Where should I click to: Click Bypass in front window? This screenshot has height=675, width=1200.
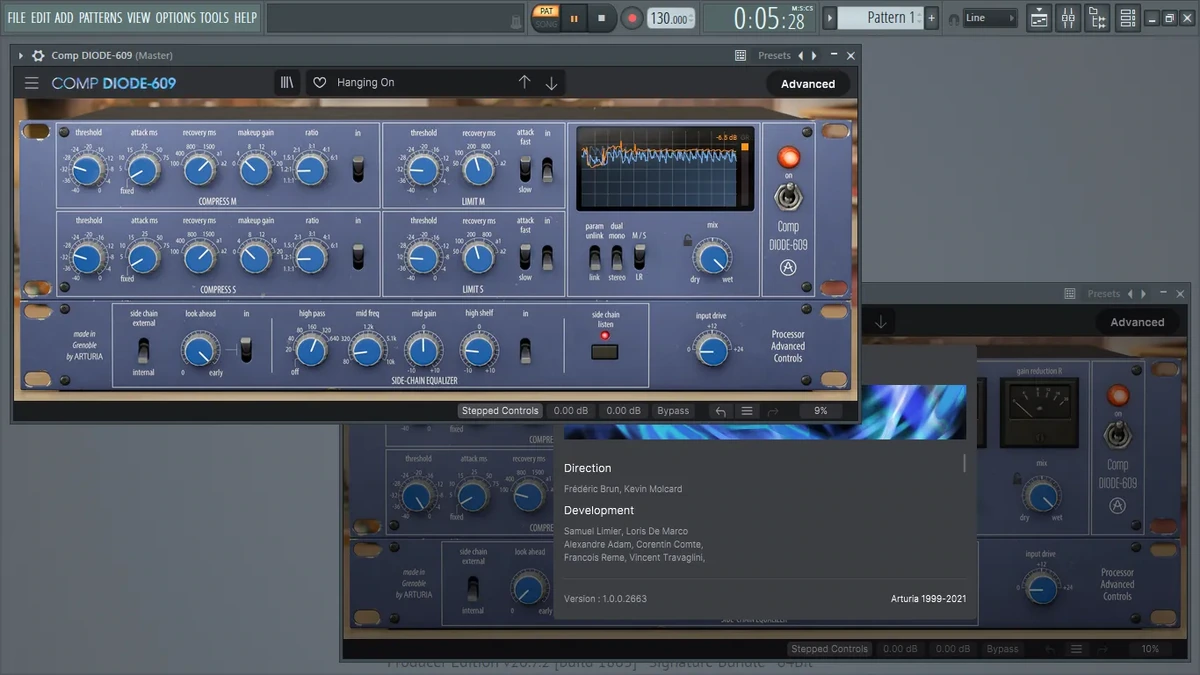(x=673, y=411)
